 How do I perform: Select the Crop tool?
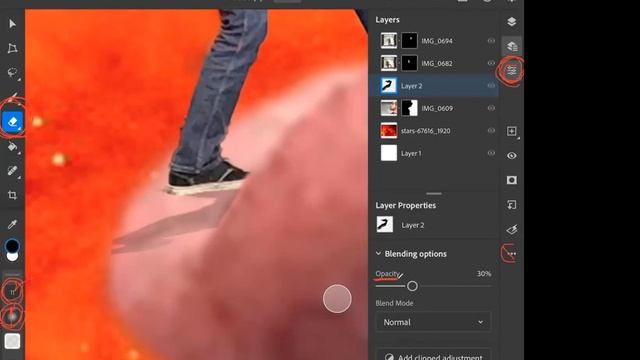point(12,195)
